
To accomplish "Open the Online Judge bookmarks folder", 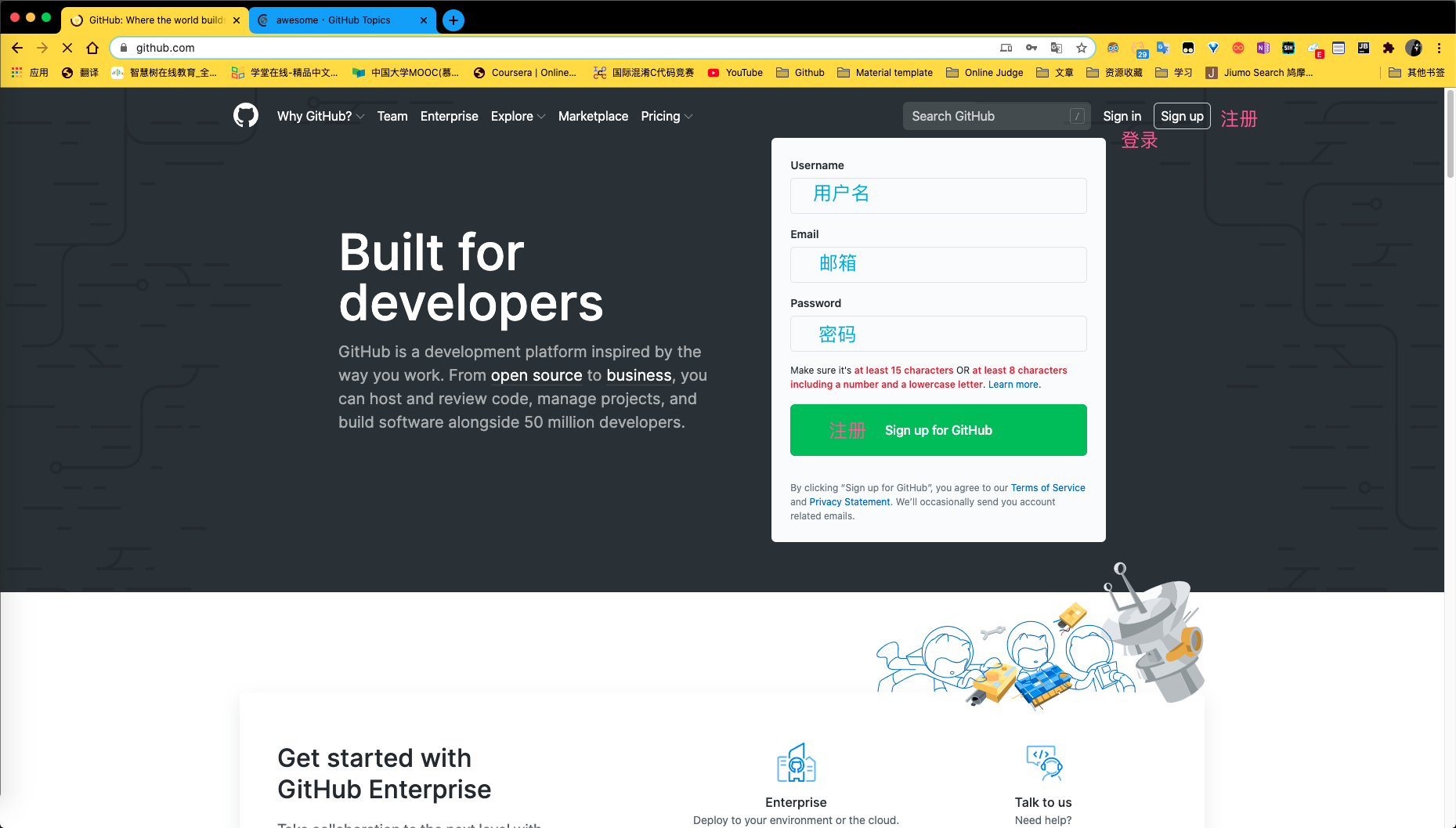I will pos(985,72).
